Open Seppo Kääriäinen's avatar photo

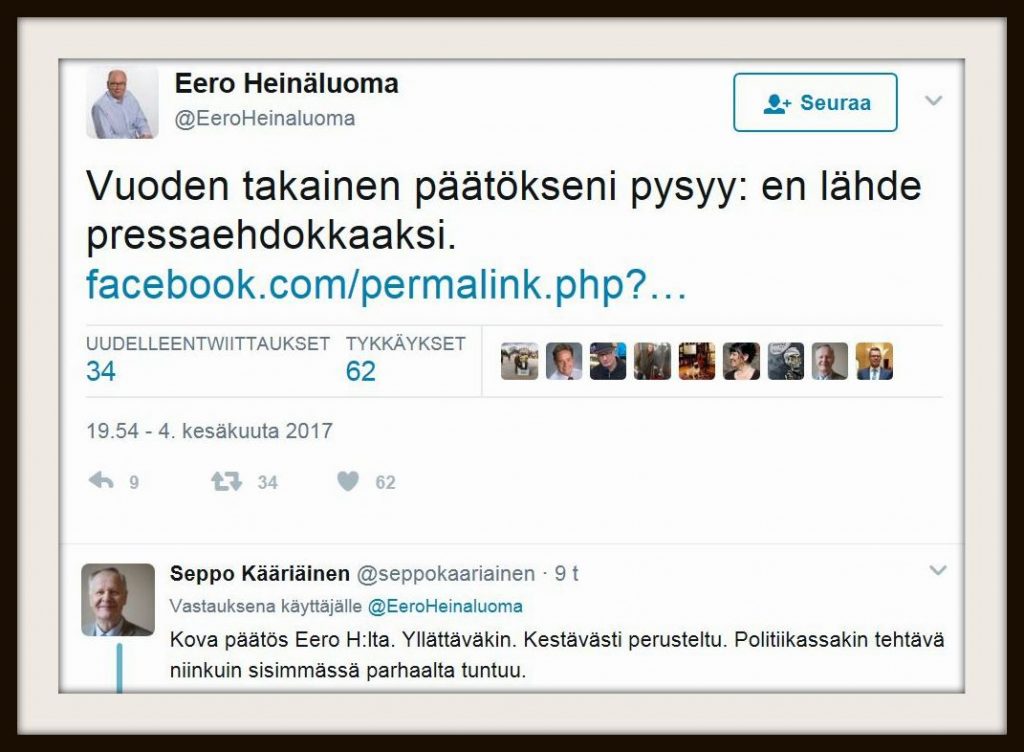118,599
